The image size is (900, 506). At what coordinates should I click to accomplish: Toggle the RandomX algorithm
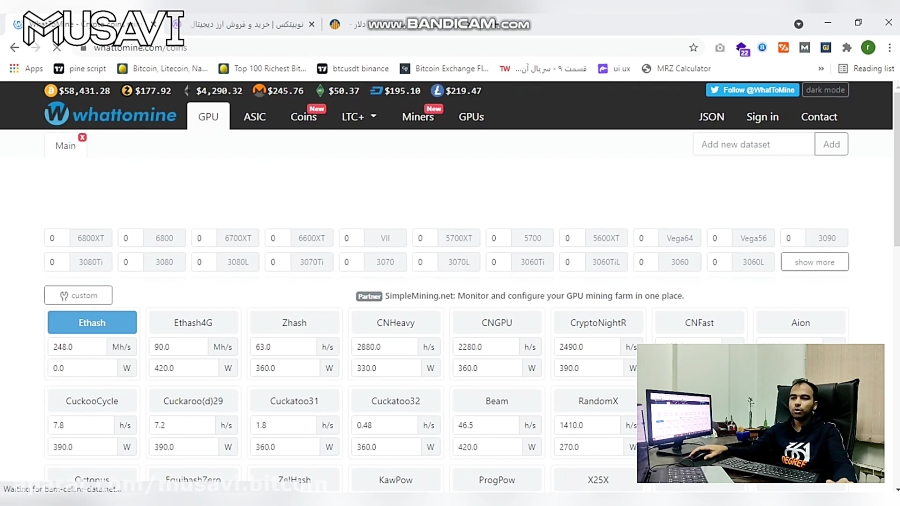click(x=595, y=400)
